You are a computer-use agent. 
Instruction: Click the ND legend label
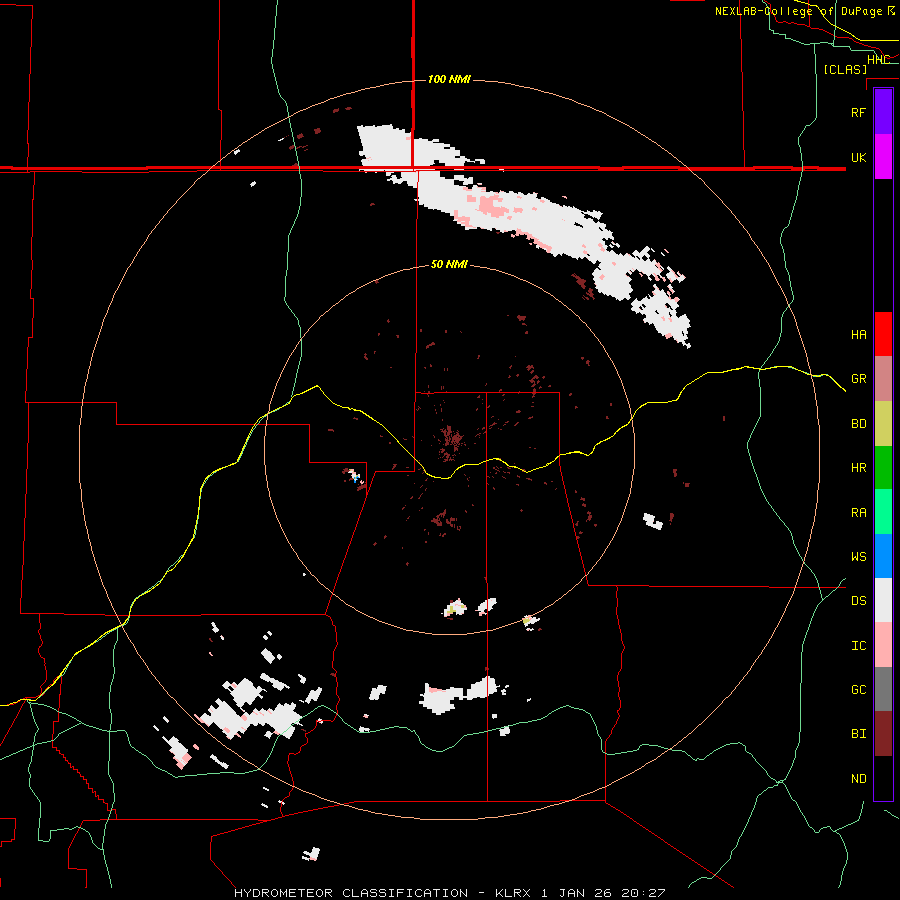point(858,779)
